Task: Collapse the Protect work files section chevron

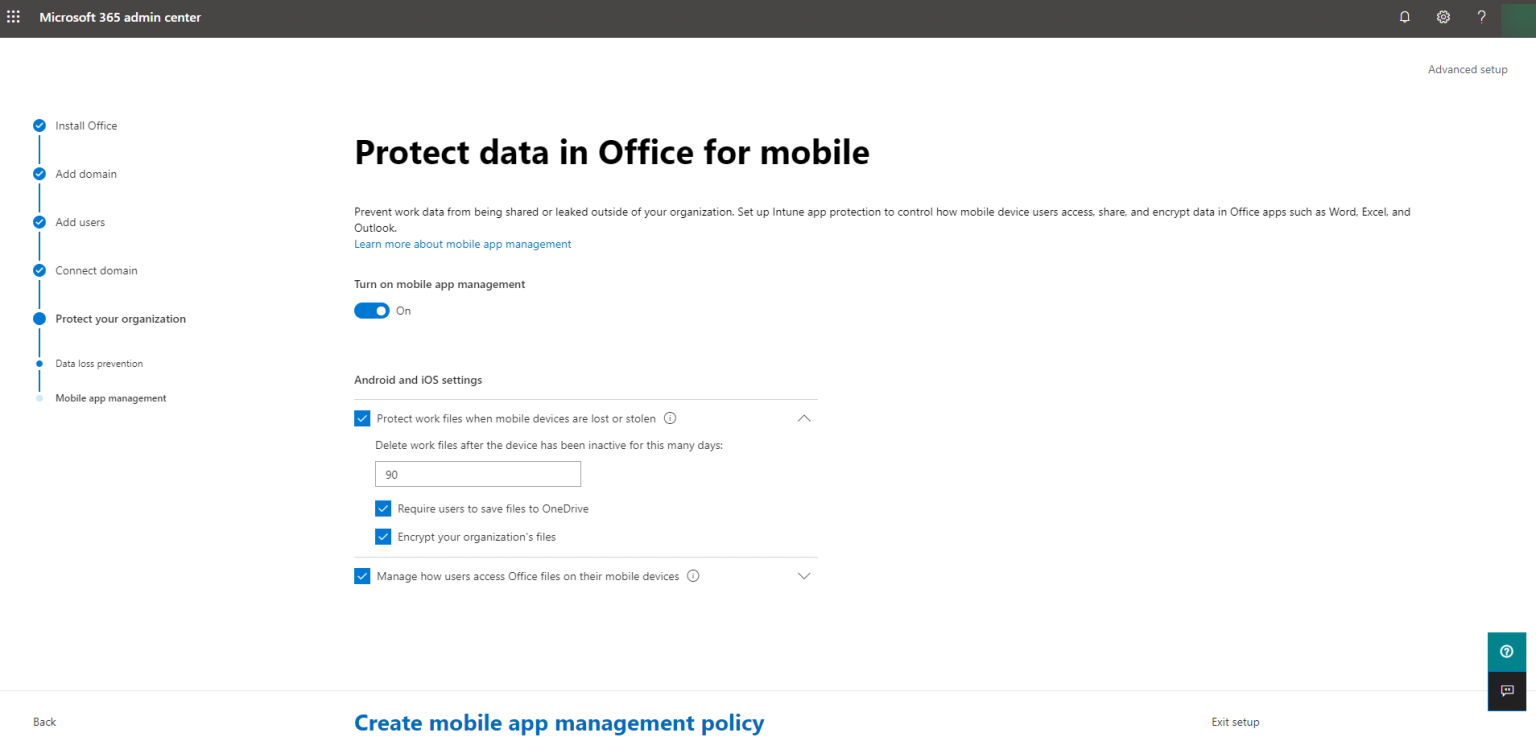Action: pos(804,419)
